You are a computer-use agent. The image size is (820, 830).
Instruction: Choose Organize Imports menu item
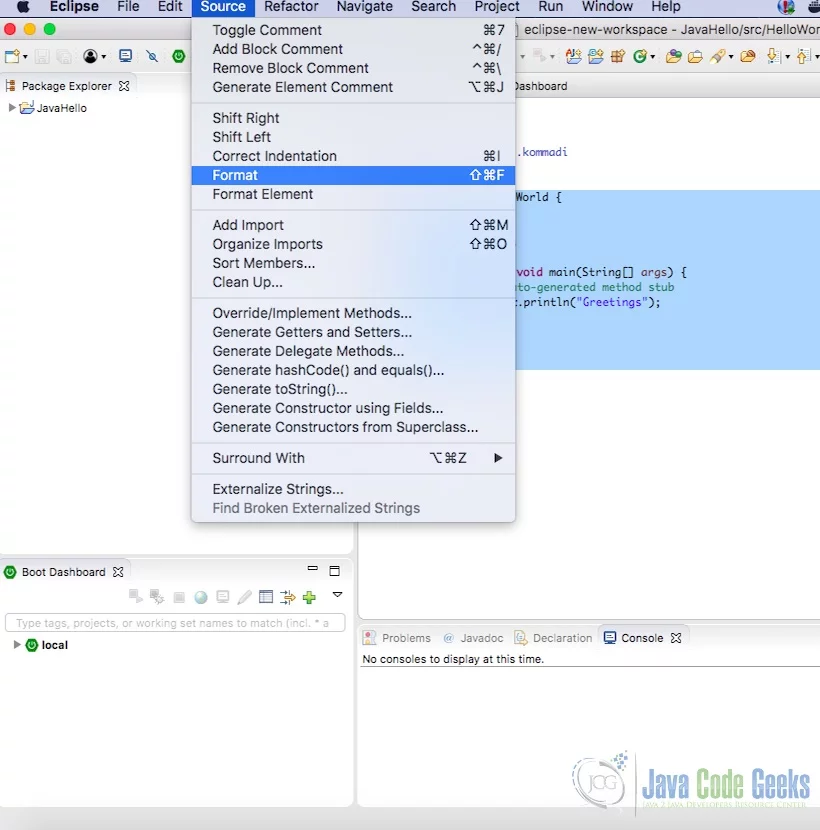(x=353, y=244)
